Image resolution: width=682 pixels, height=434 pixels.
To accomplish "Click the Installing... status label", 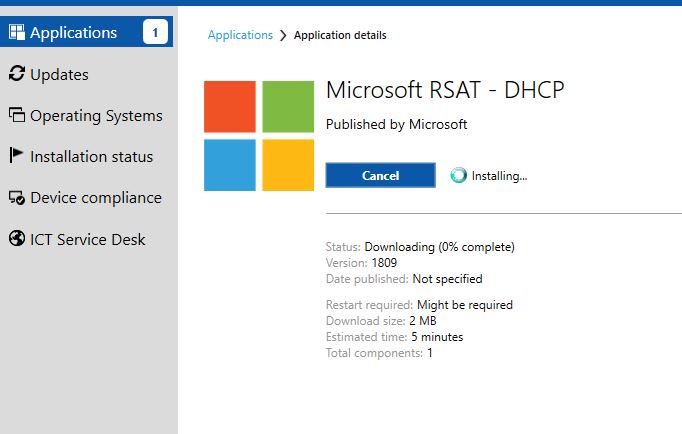I will click(x=499, y=176).
